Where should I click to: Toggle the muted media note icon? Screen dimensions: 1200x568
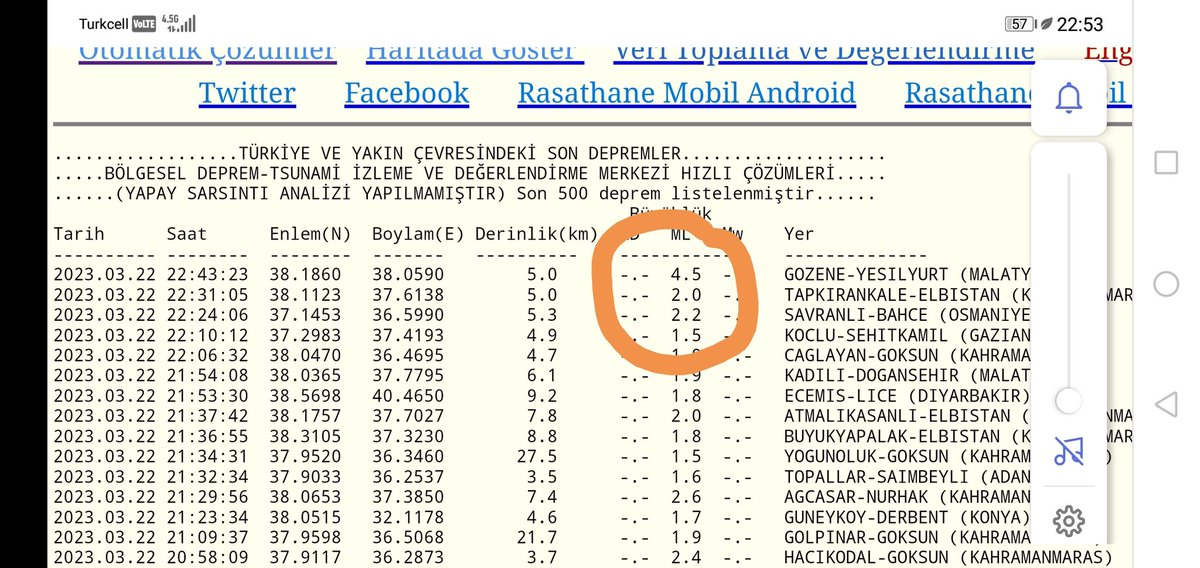(1069, 452)
